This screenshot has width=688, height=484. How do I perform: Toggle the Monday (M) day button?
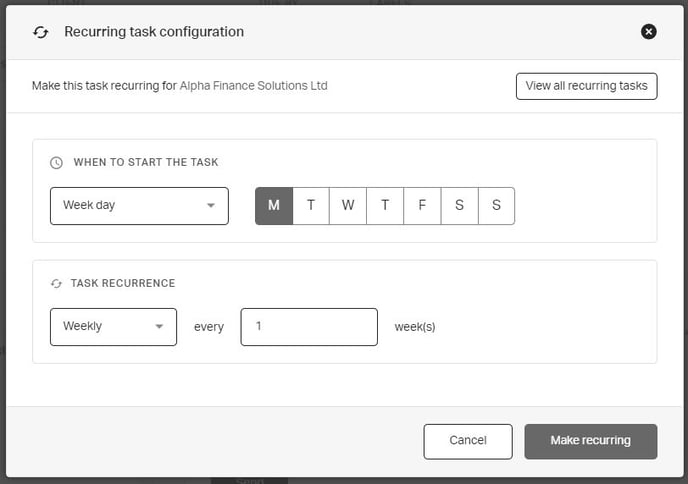pyautogui.click(x=274, y=206)
